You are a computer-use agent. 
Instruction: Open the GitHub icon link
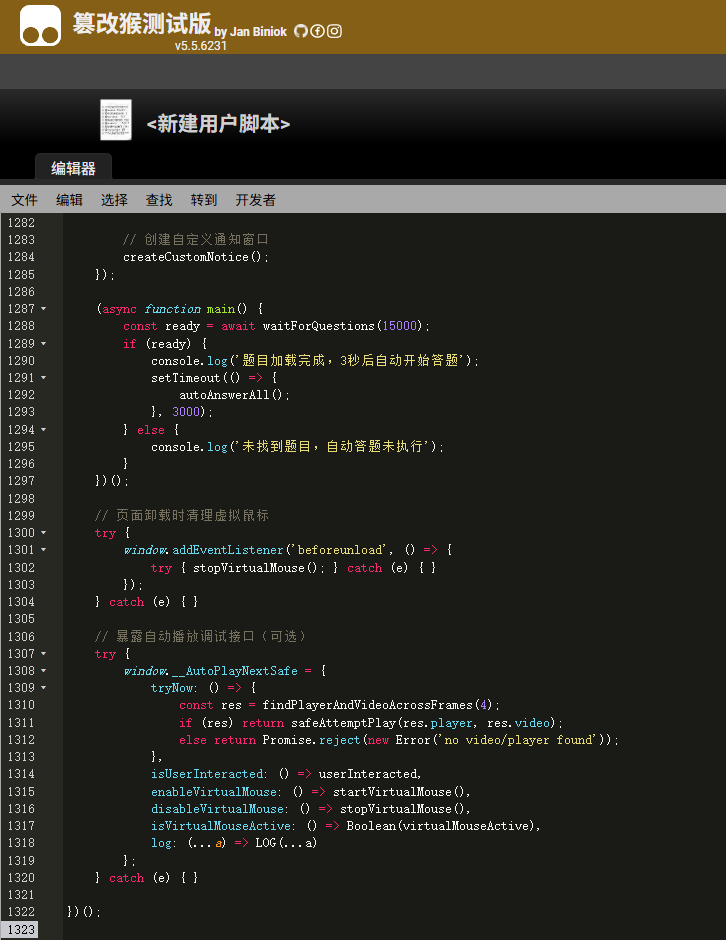[301, 31]
